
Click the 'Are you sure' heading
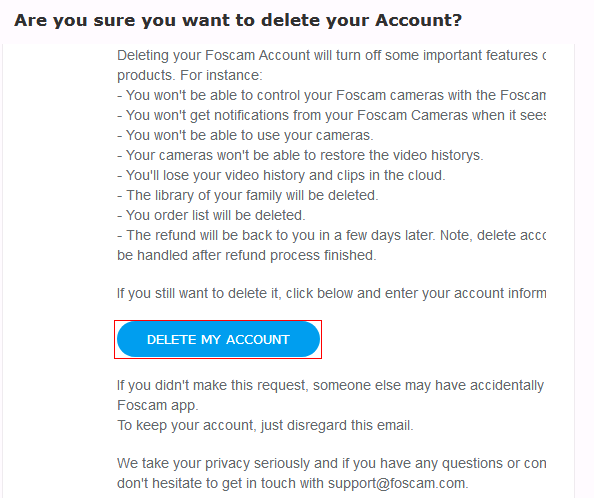pos(238,20)
